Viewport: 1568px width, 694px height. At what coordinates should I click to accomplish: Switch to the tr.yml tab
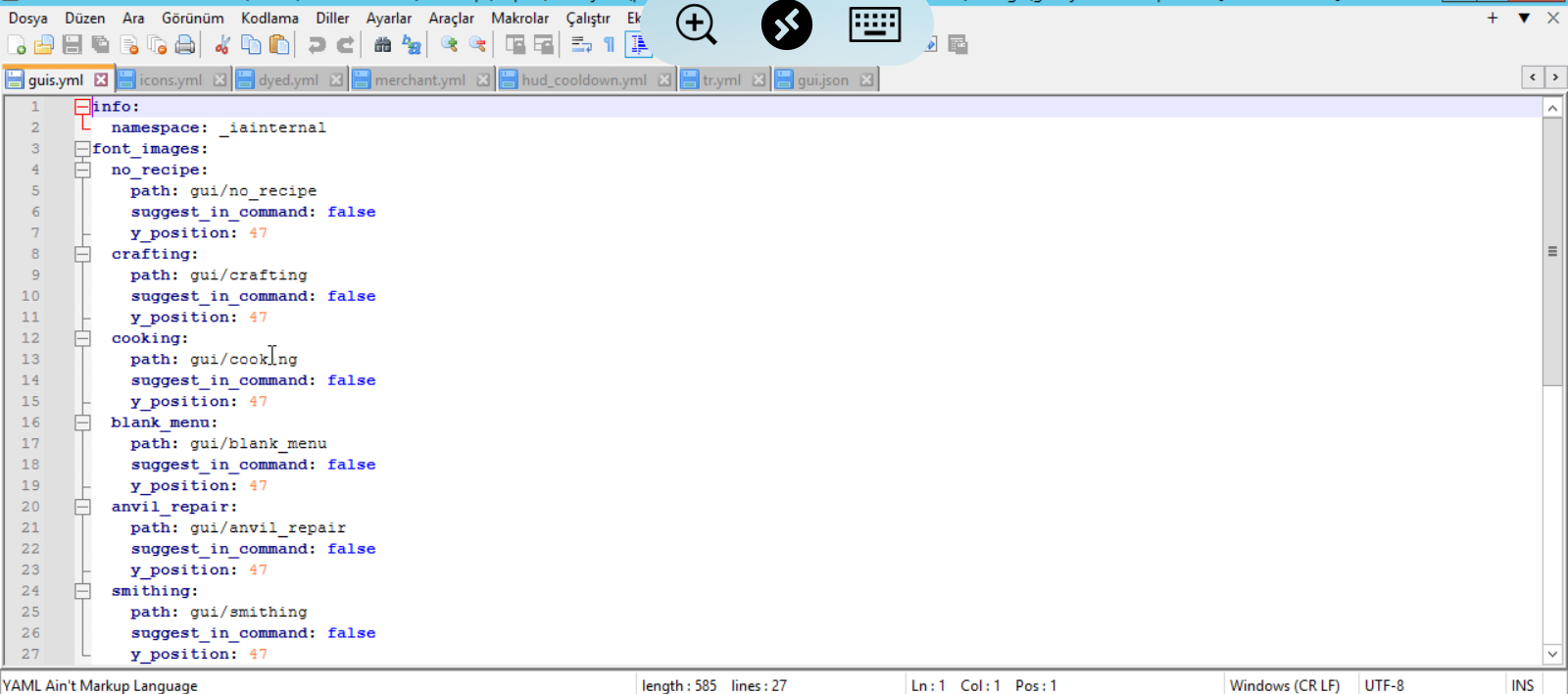[721, 80]
